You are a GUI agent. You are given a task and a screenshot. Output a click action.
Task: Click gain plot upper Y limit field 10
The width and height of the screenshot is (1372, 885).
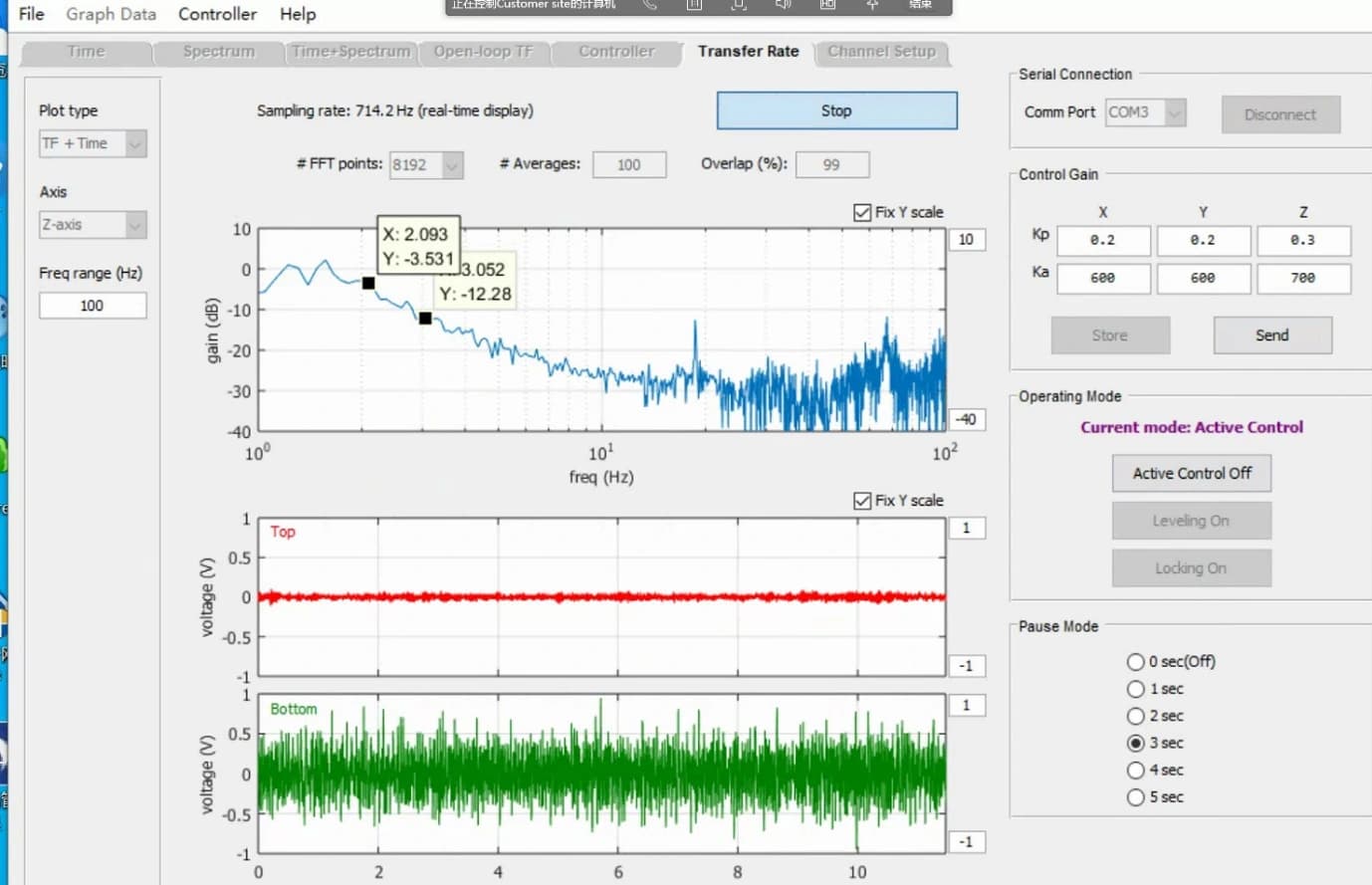point(966,240)
